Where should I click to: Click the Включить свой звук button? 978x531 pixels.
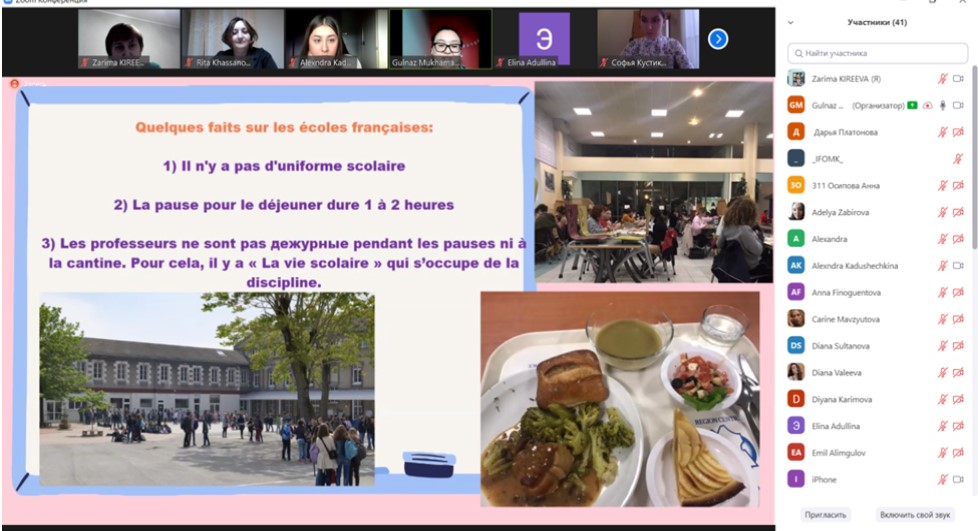[914, 514]
